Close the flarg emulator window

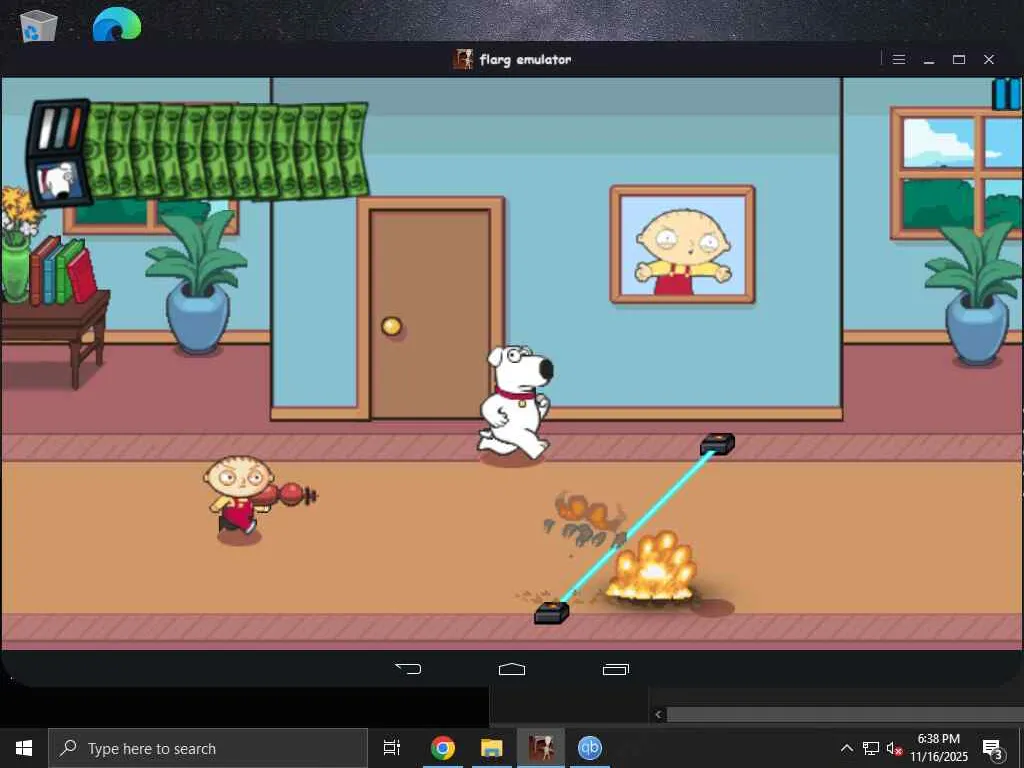point(989,59)
